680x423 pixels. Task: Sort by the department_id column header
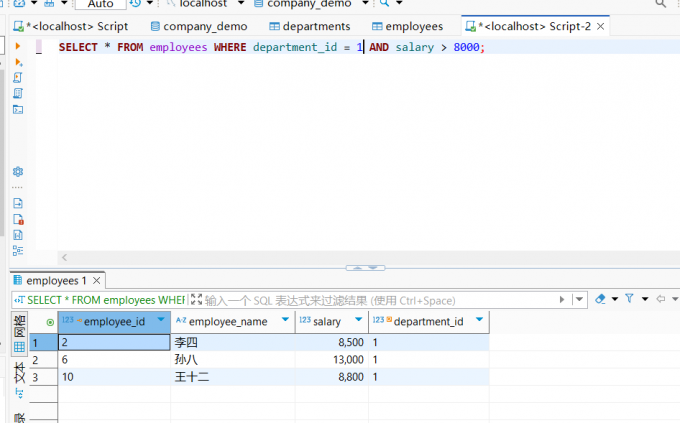click(428, 322)
